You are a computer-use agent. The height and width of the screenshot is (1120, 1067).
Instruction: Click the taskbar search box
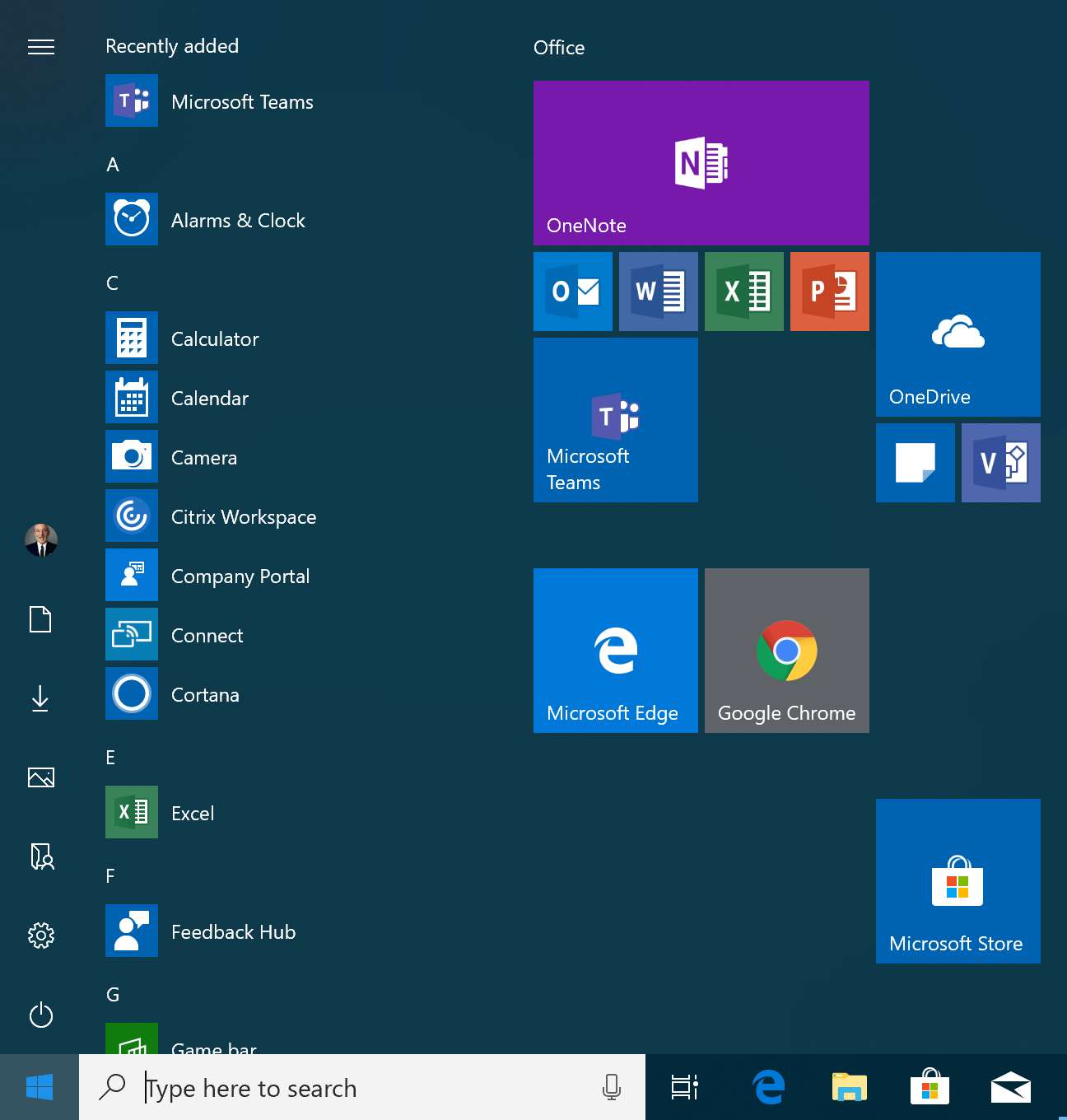coord(362,1087)
